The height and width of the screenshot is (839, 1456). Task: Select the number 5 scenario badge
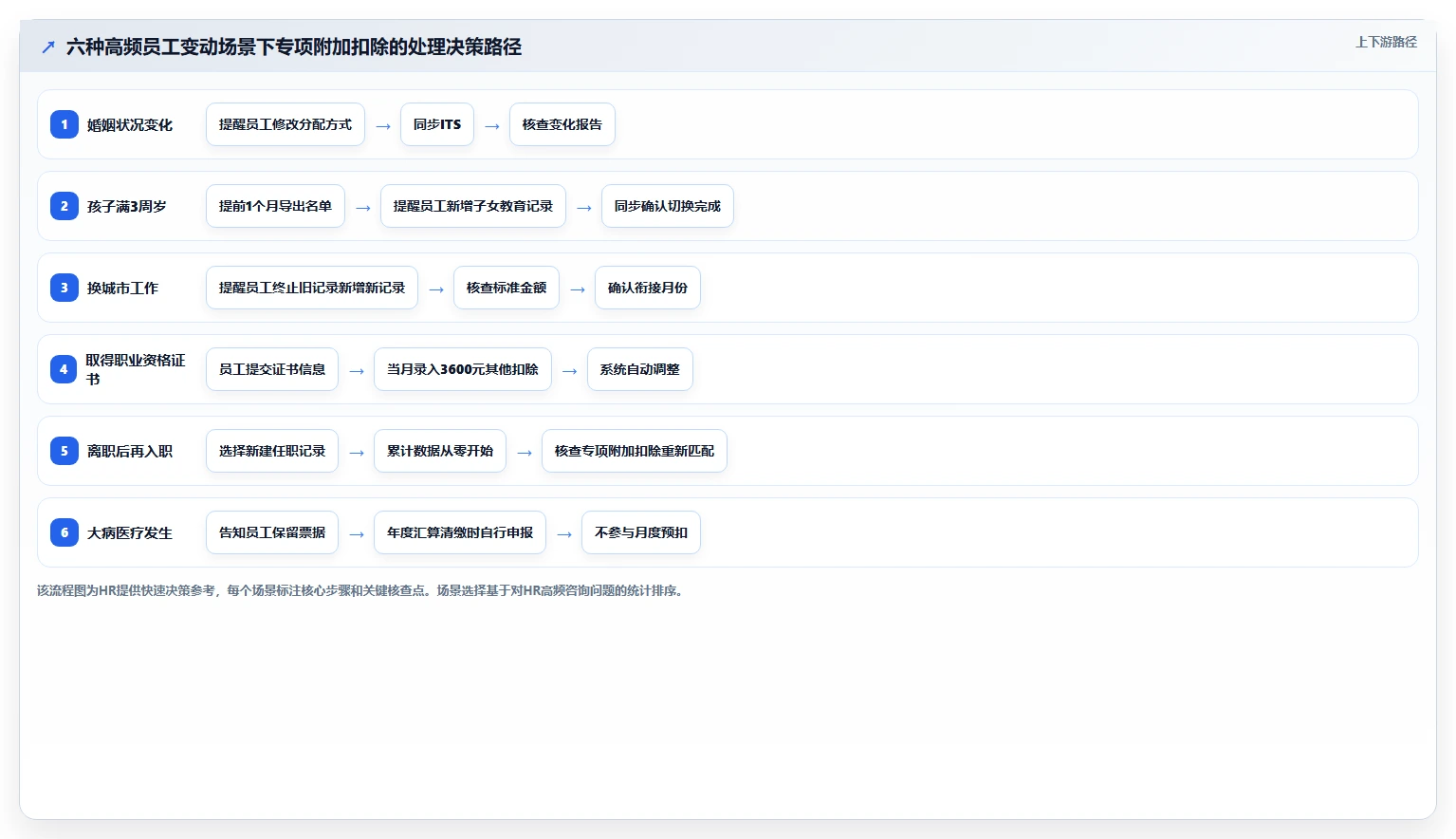click(x=65, y=451)
